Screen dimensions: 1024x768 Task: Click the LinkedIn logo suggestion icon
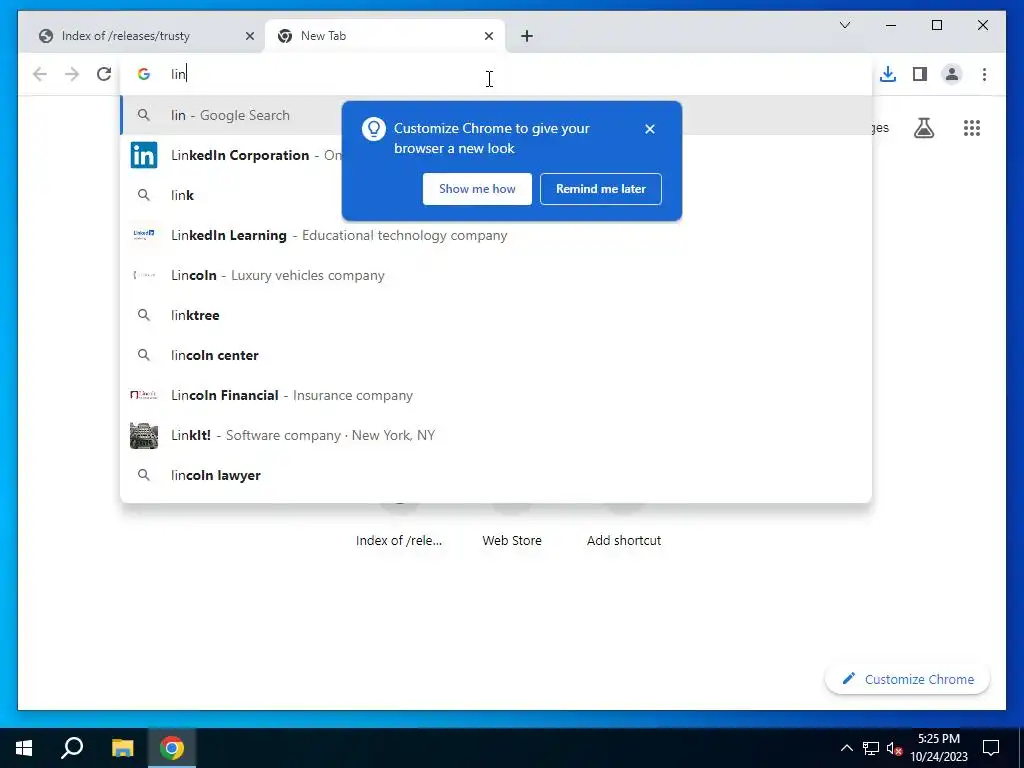(x=144, y=155)
